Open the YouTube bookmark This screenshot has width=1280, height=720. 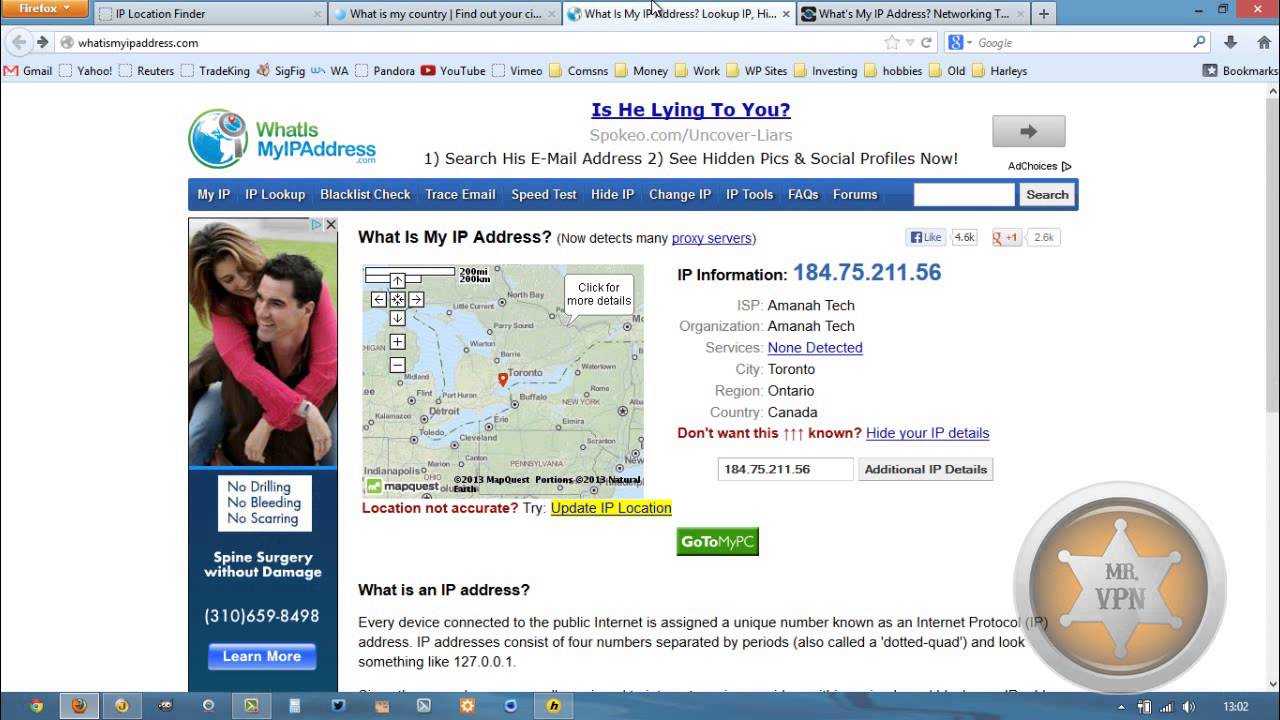coord(453,71)
